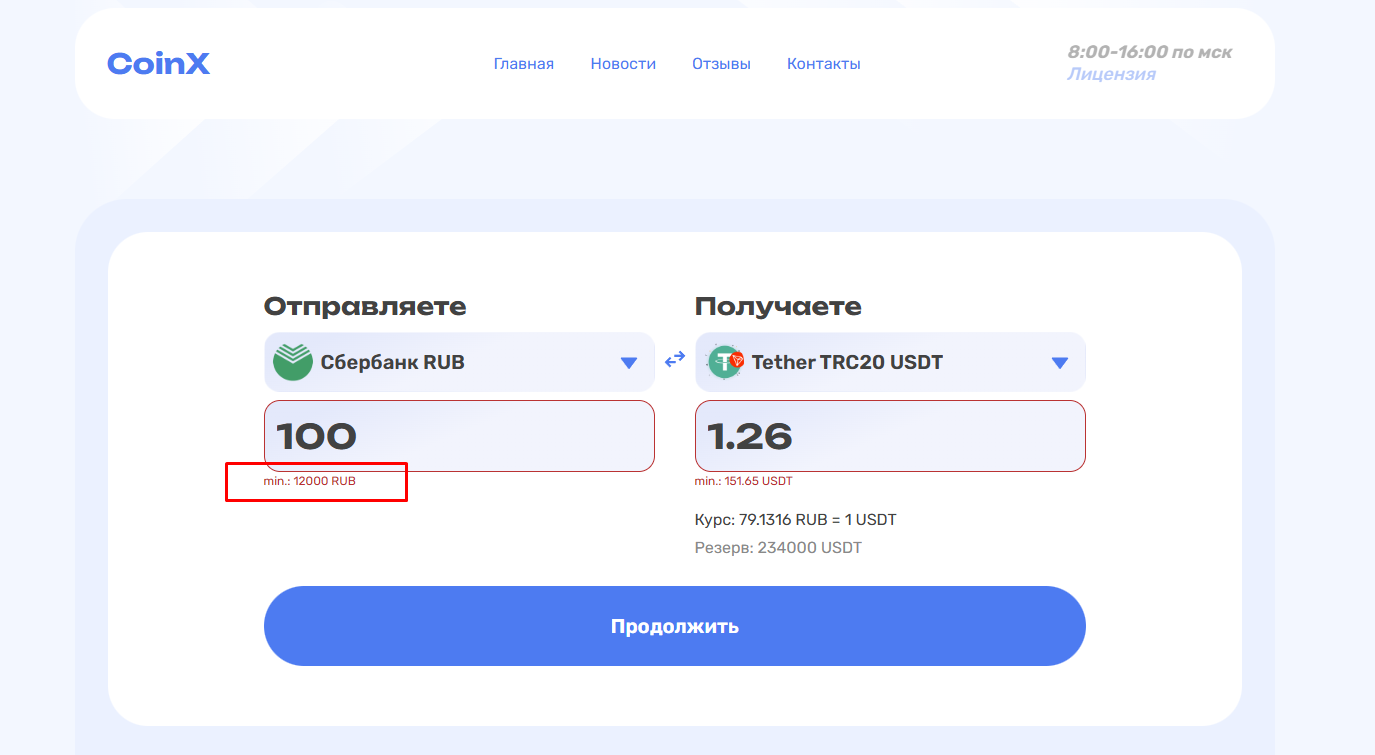Swap currencies with the double-arrow icon
This screenshot has width=1375, height=755.
pyautogui.click(x=675, y=358)
